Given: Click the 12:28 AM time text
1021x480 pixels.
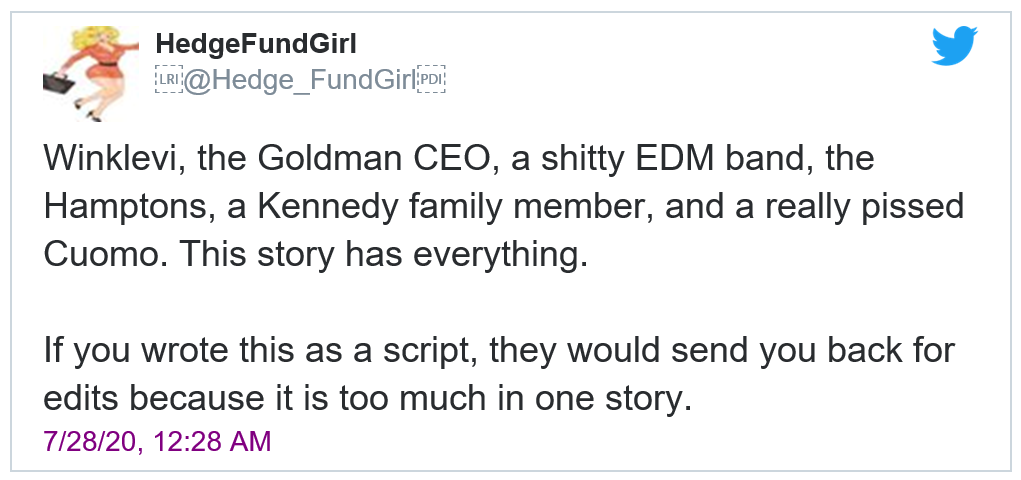Looking at the screenshot, I should coord(212,441).
